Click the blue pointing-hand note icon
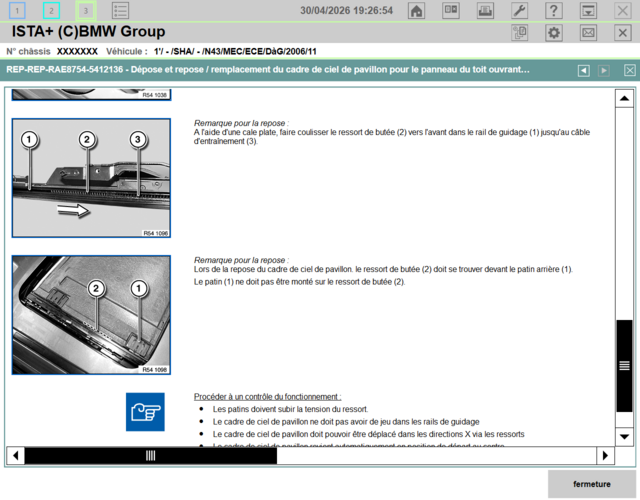 [145, 412]
